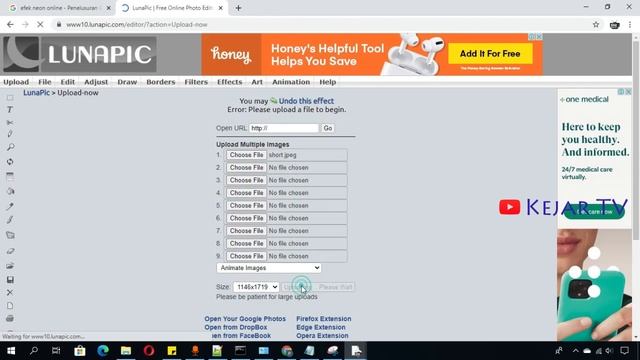The image size is (640, 360).
Task: Click Open from DropBox link
Action: [236, 327]
